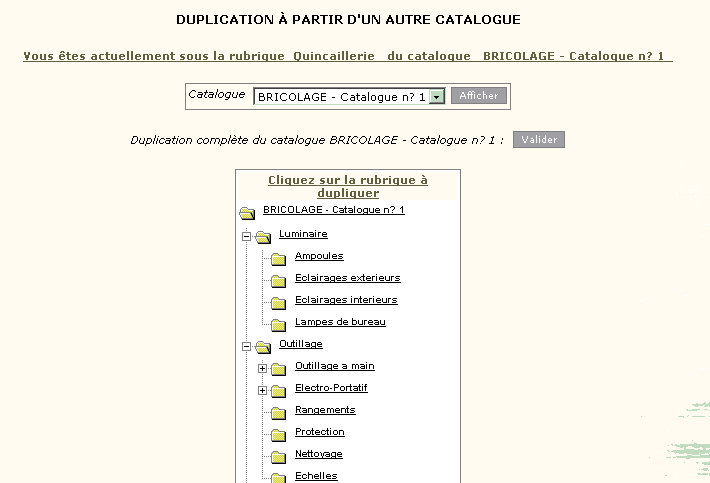
Task: Click the Electro-Portatif rubrique link
Action: tap(331, 388)
